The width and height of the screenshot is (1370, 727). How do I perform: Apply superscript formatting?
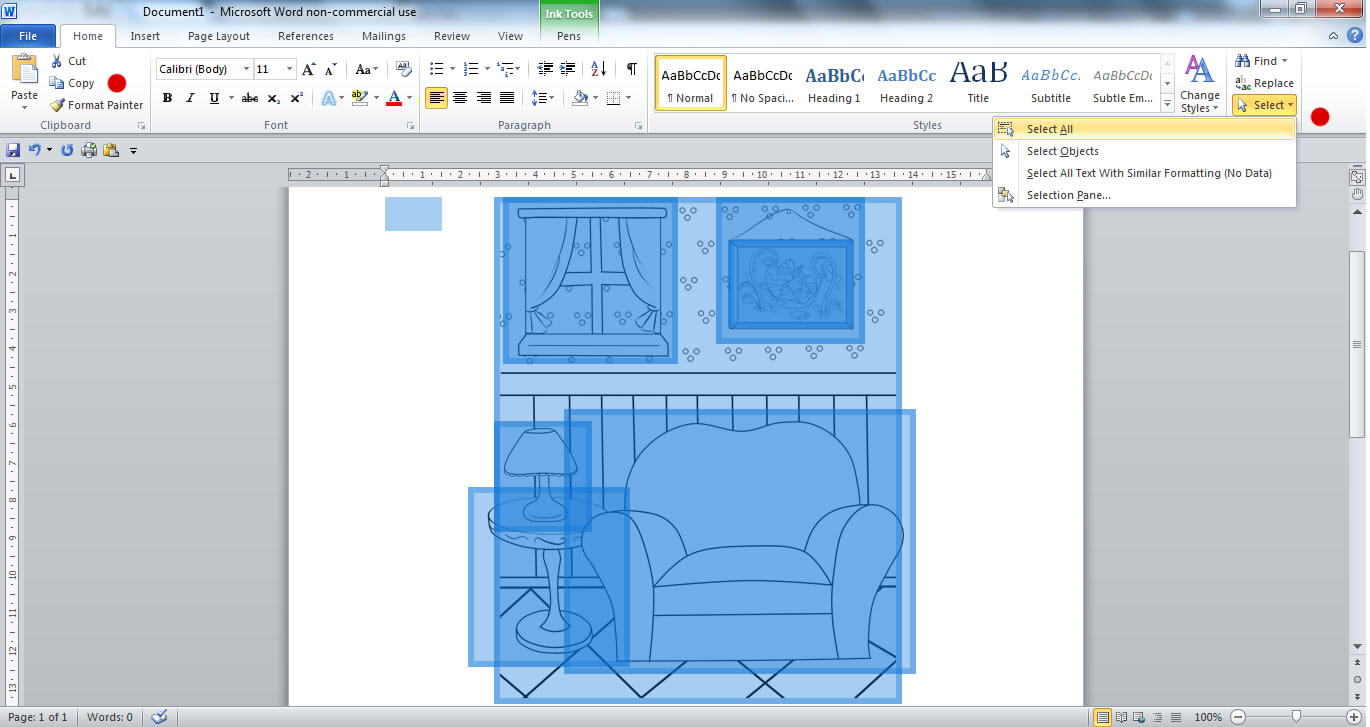point(295,98)
